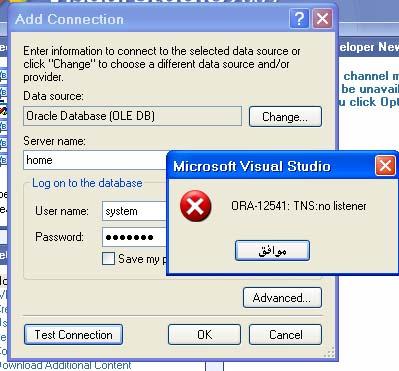Click the question-mark help button in Add Connection

click(299, 19)
